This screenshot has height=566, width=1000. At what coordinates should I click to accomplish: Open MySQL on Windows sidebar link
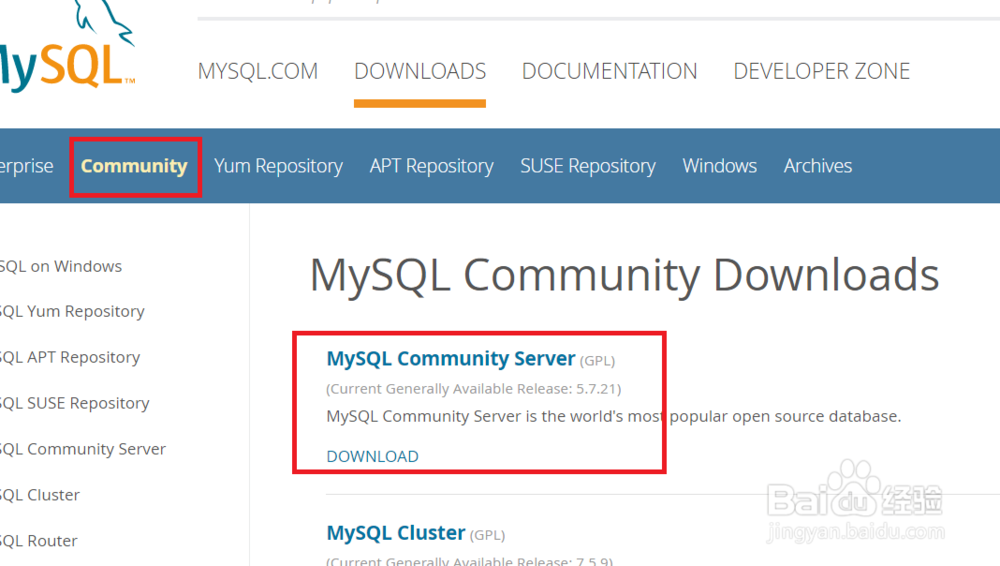pos(61,266)
